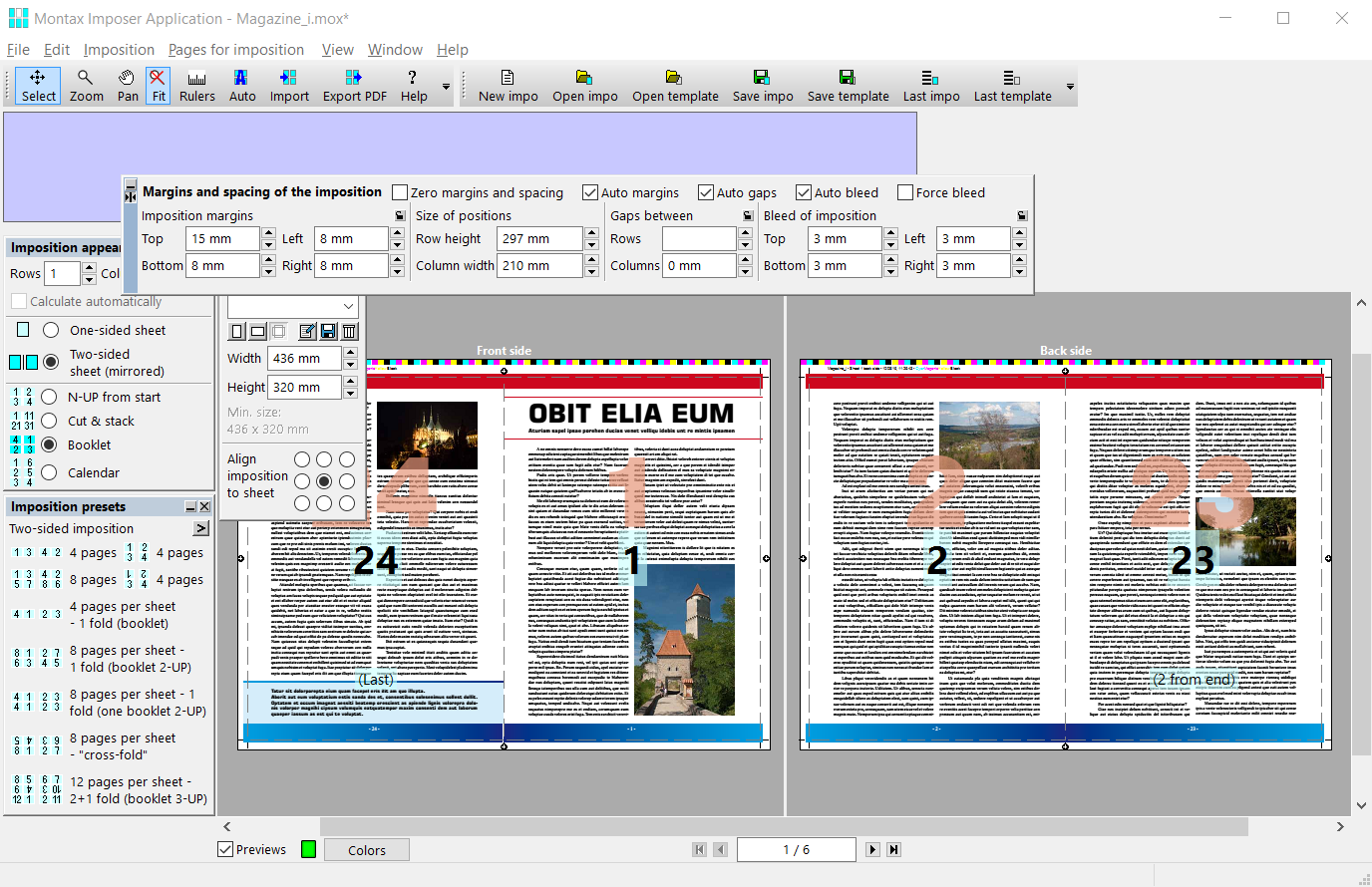
Task: Uncheck Auto gaps option
Action: (x=706, y=192)
